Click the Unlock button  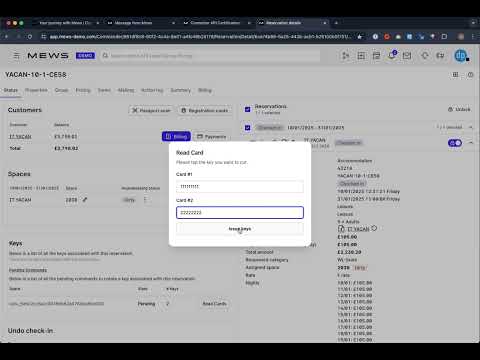point(459,109)
